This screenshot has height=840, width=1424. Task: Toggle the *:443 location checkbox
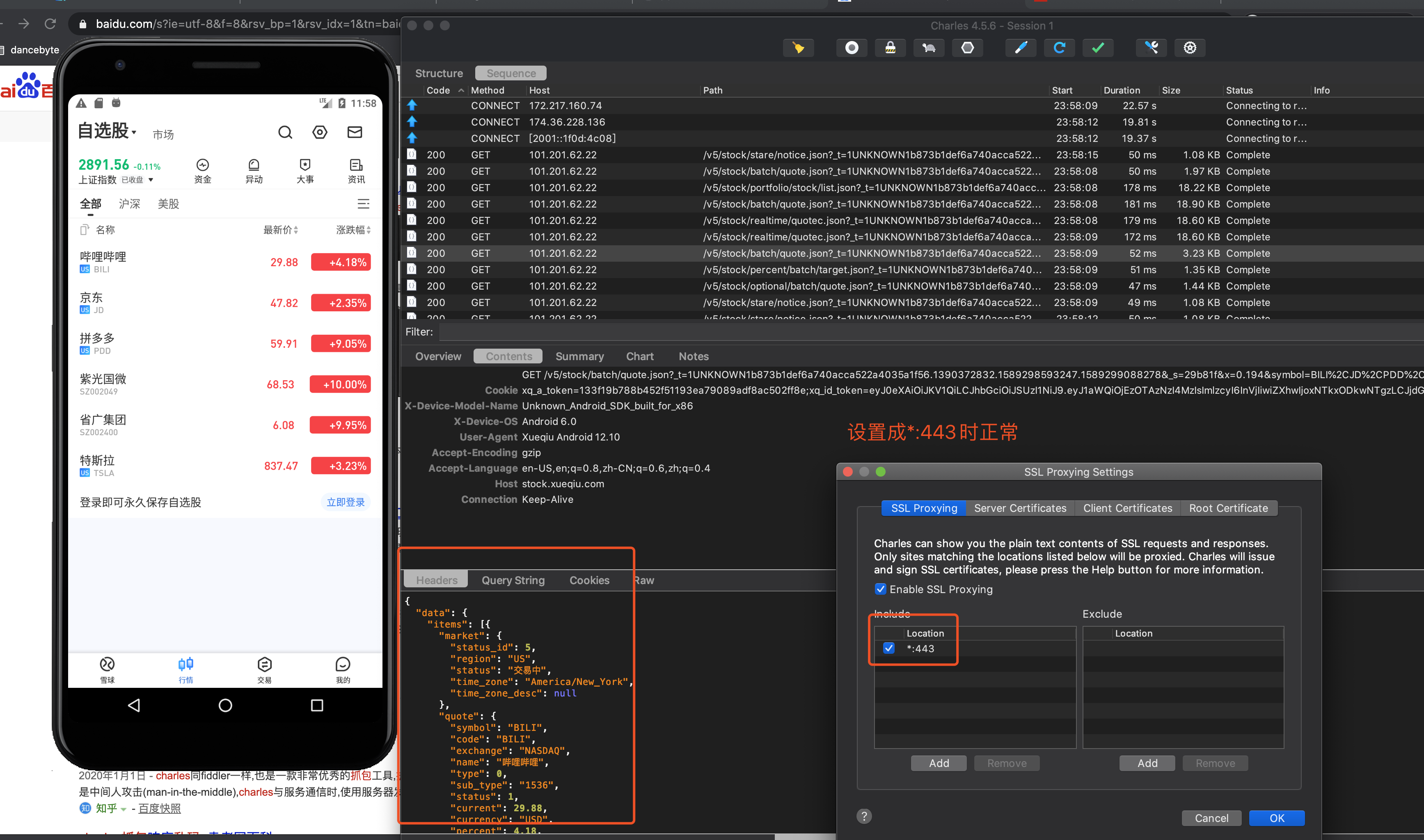tap(888, 649)
